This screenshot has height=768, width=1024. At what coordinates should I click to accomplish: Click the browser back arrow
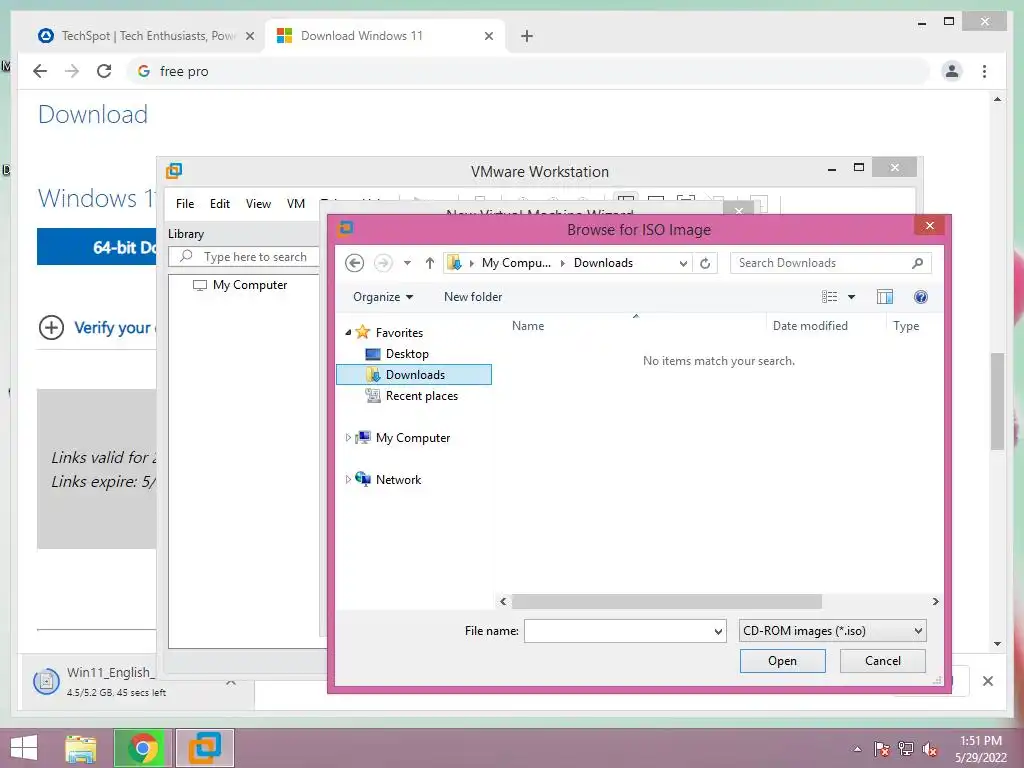tap(40, 71)
